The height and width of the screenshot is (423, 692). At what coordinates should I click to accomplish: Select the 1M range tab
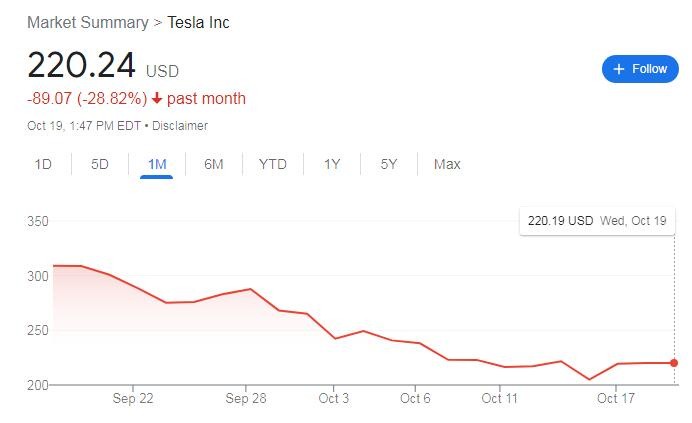[156, 164]
